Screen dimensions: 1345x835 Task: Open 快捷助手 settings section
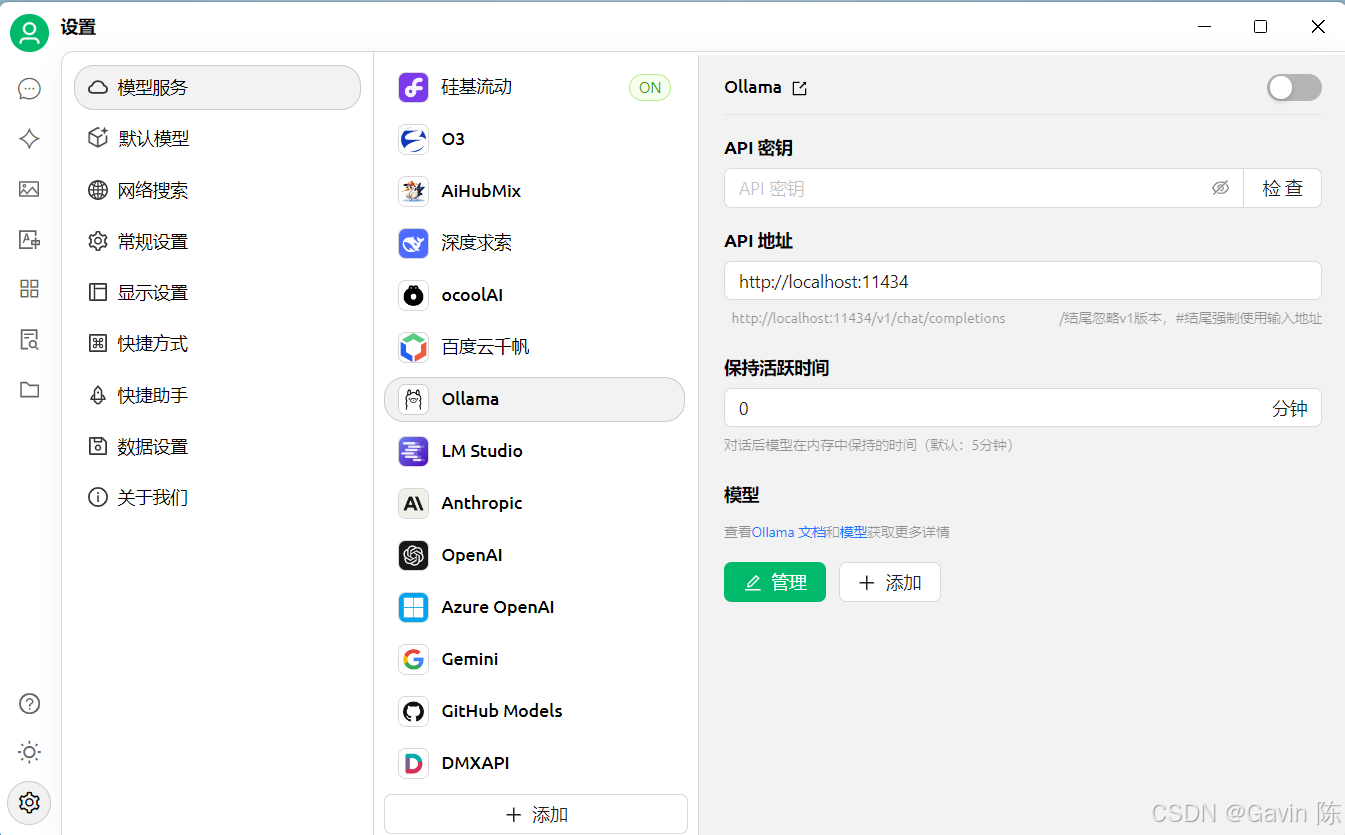(x=217, y=395)
